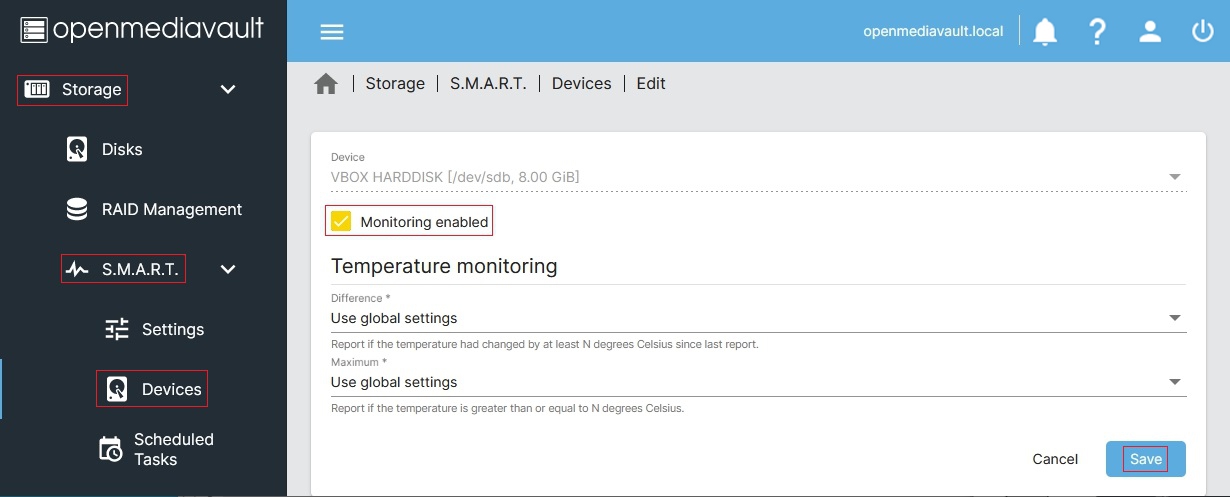This screenshot has width=1230, height=497.
Task: Click the power icon in the header
Action: pos(1202,31)
